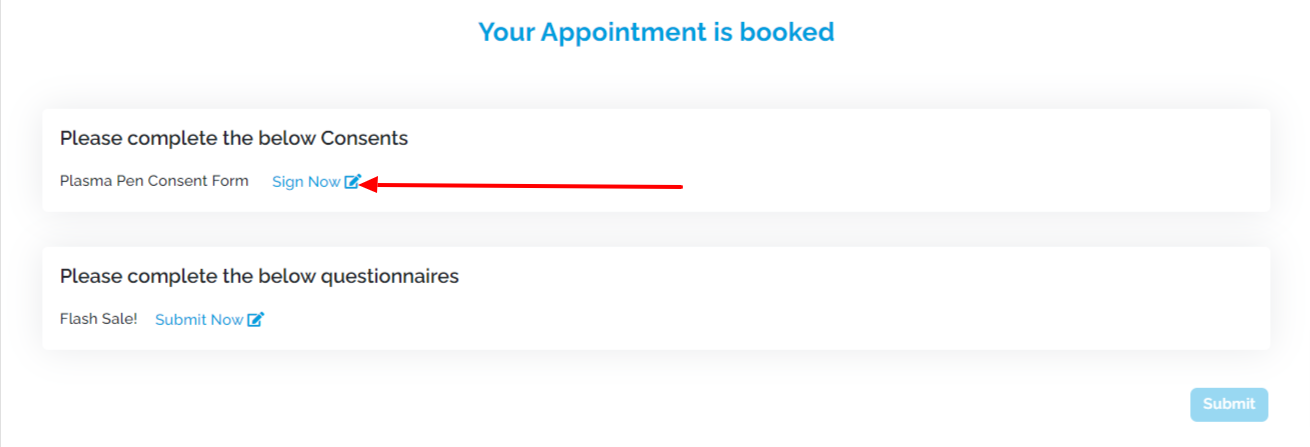Image resolution: width=1310 pixels, height=447 pixels.
Task: Click the 'Your Appointment is booked' heading
Action: coord(656,32)
